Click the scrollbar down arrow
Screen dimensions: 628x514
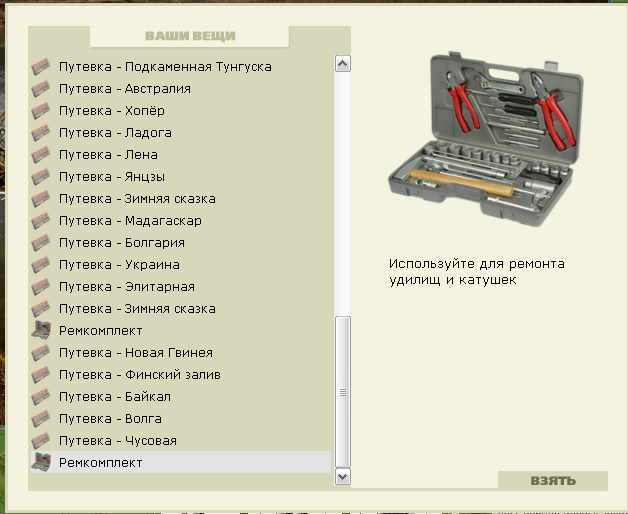point(342,476)
